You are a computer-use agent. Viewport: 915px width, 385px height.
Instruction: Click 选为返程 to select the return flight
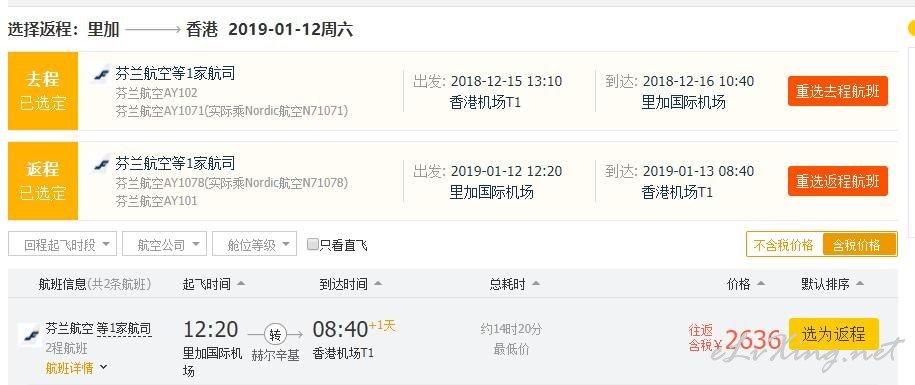(x=833, y=334)
